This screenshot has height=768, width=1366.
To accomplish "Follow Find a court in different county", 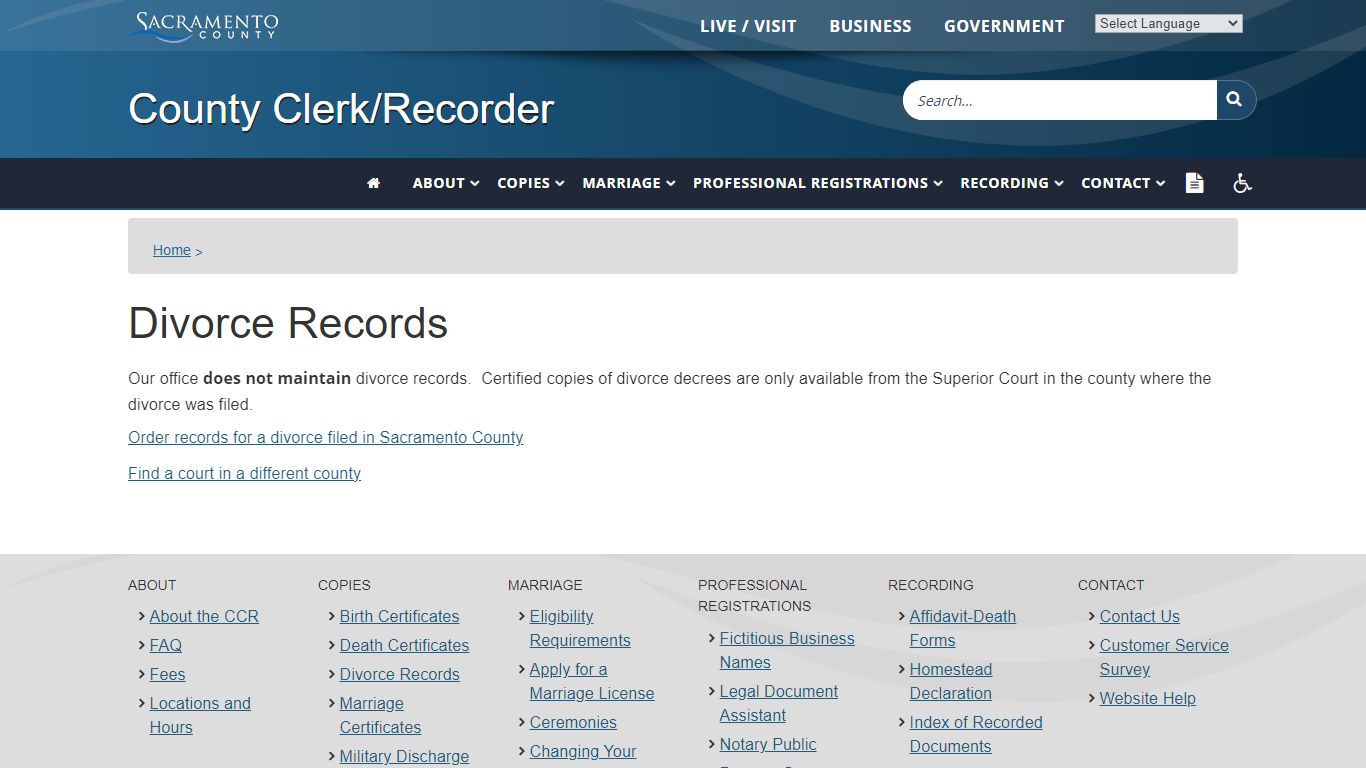I will point(244,473).
